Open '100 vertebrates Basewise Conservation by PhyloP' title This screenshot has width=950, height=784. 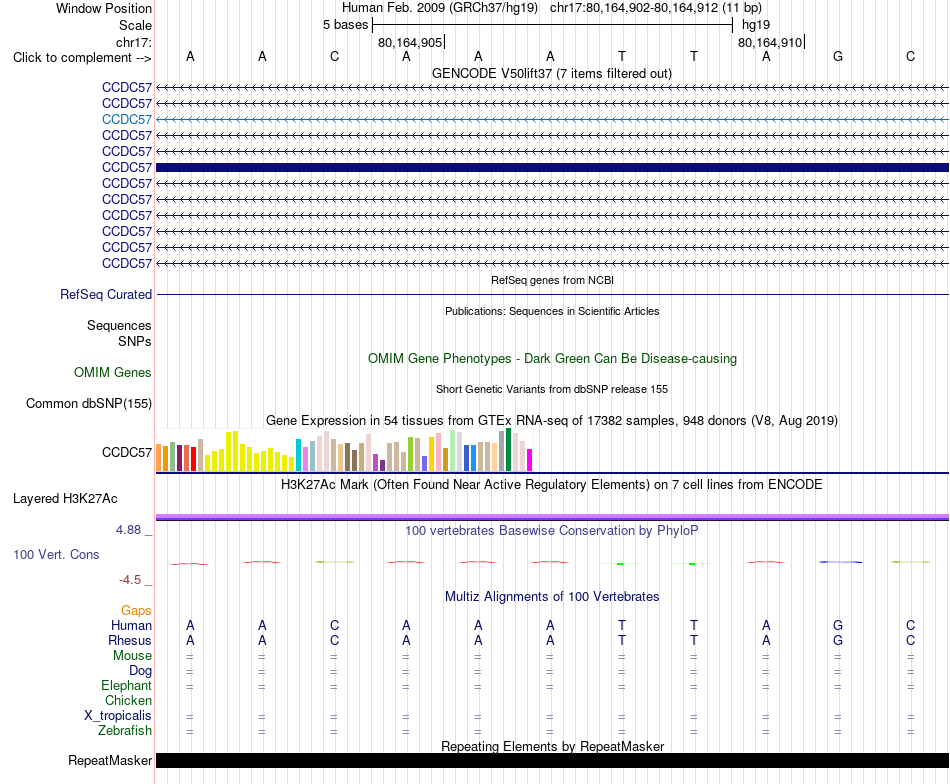552,531
